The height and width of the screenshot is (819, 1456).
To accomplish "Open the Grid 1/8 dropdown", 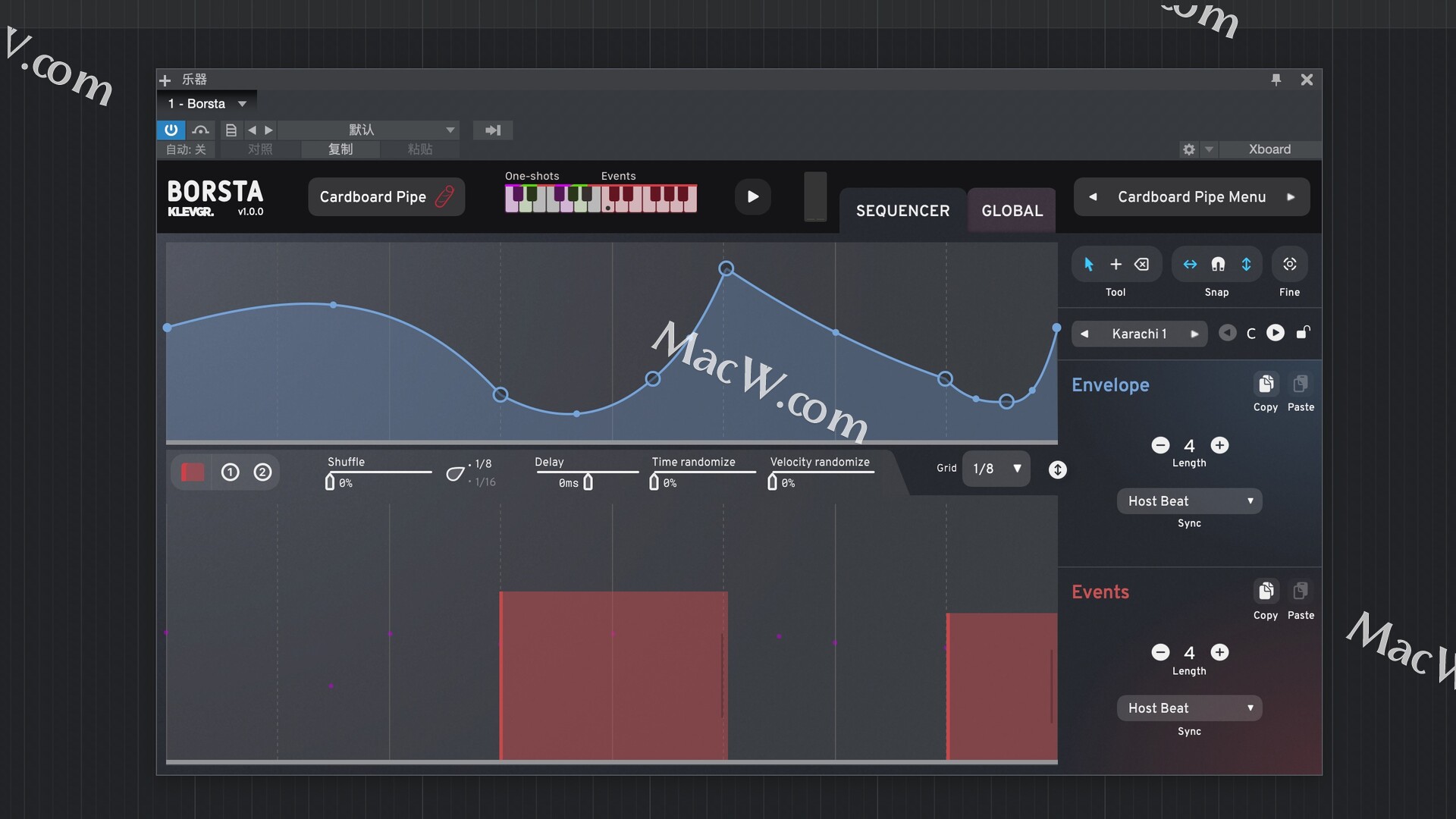I will coord(996,469).
